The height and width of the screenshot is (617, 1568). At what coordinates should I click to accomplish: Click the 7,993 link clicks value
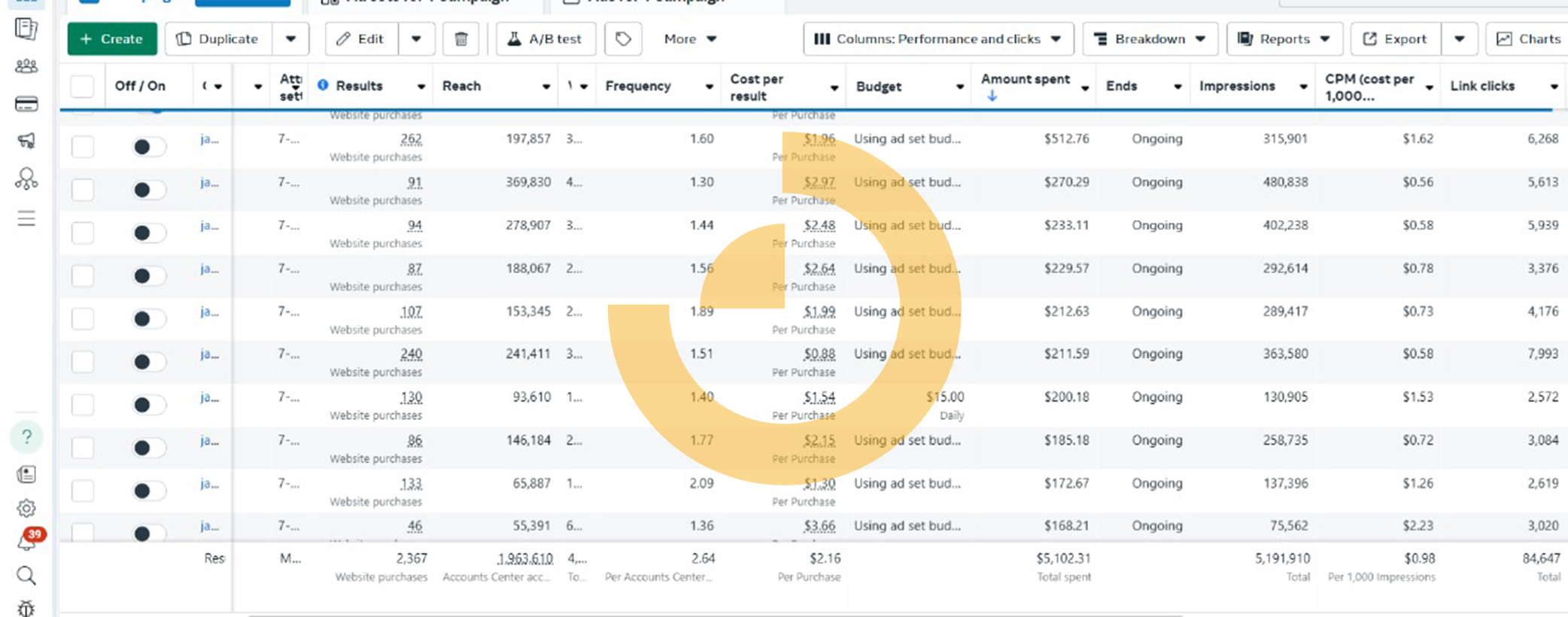pos(1542,354)
